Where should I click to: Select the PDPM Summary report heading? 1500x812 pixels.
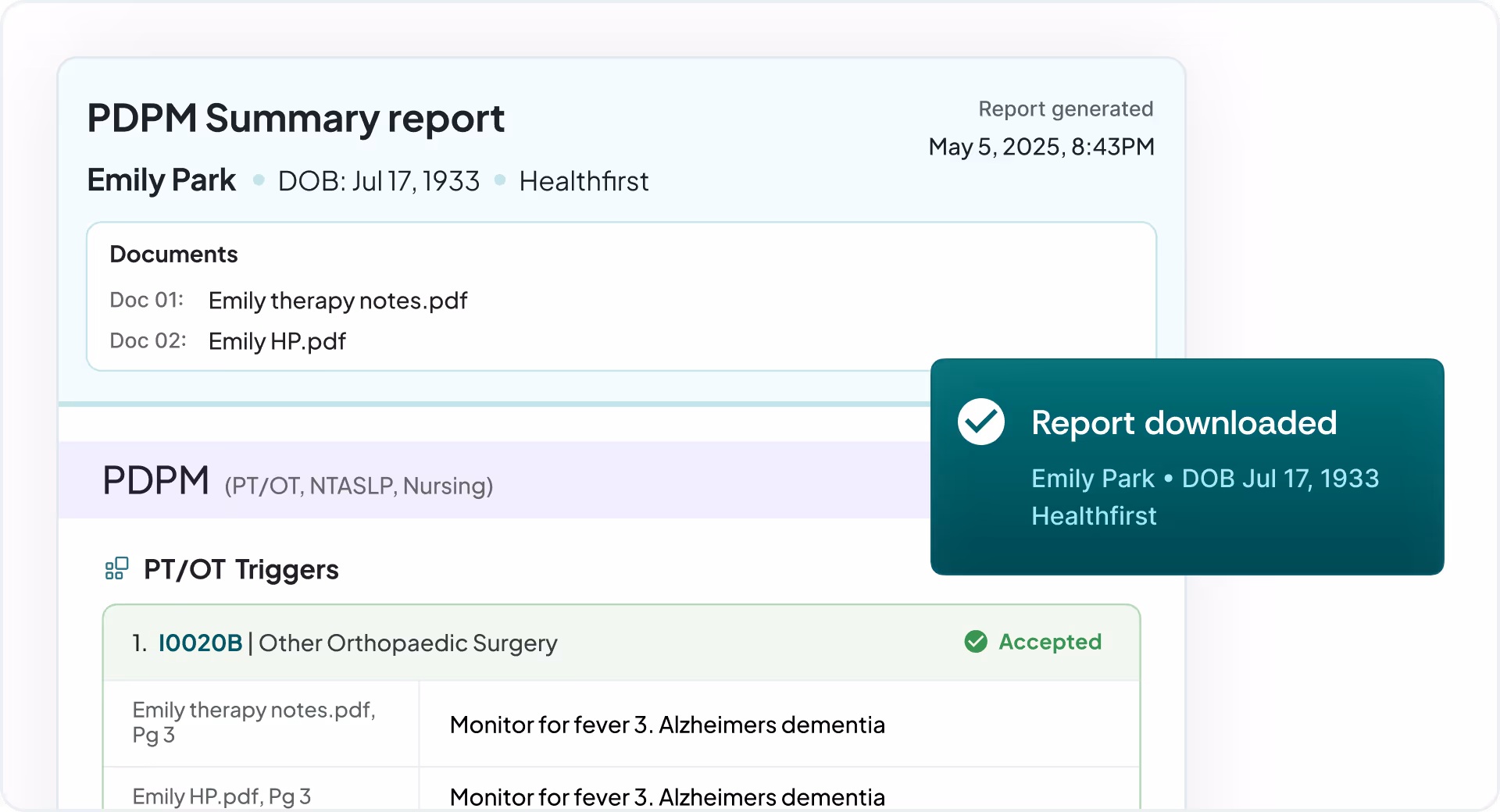[x=295, y=119]
